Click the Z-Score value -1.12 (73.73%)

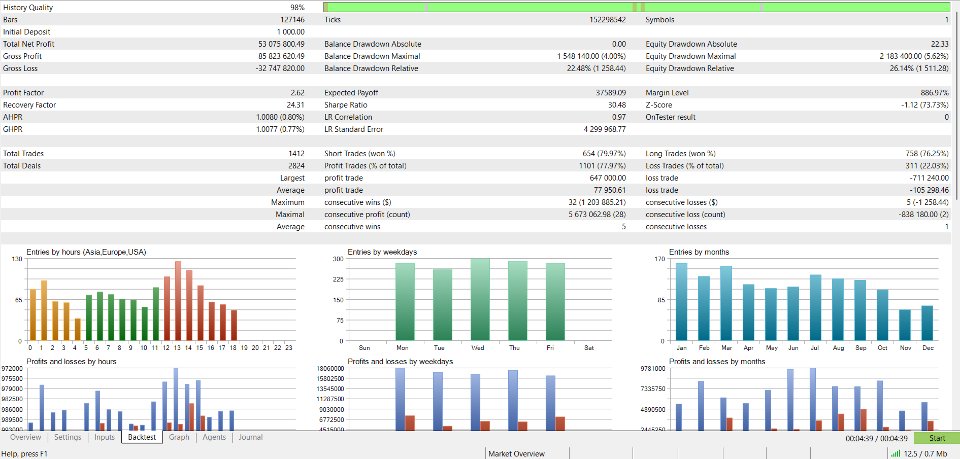coord(923,105)
